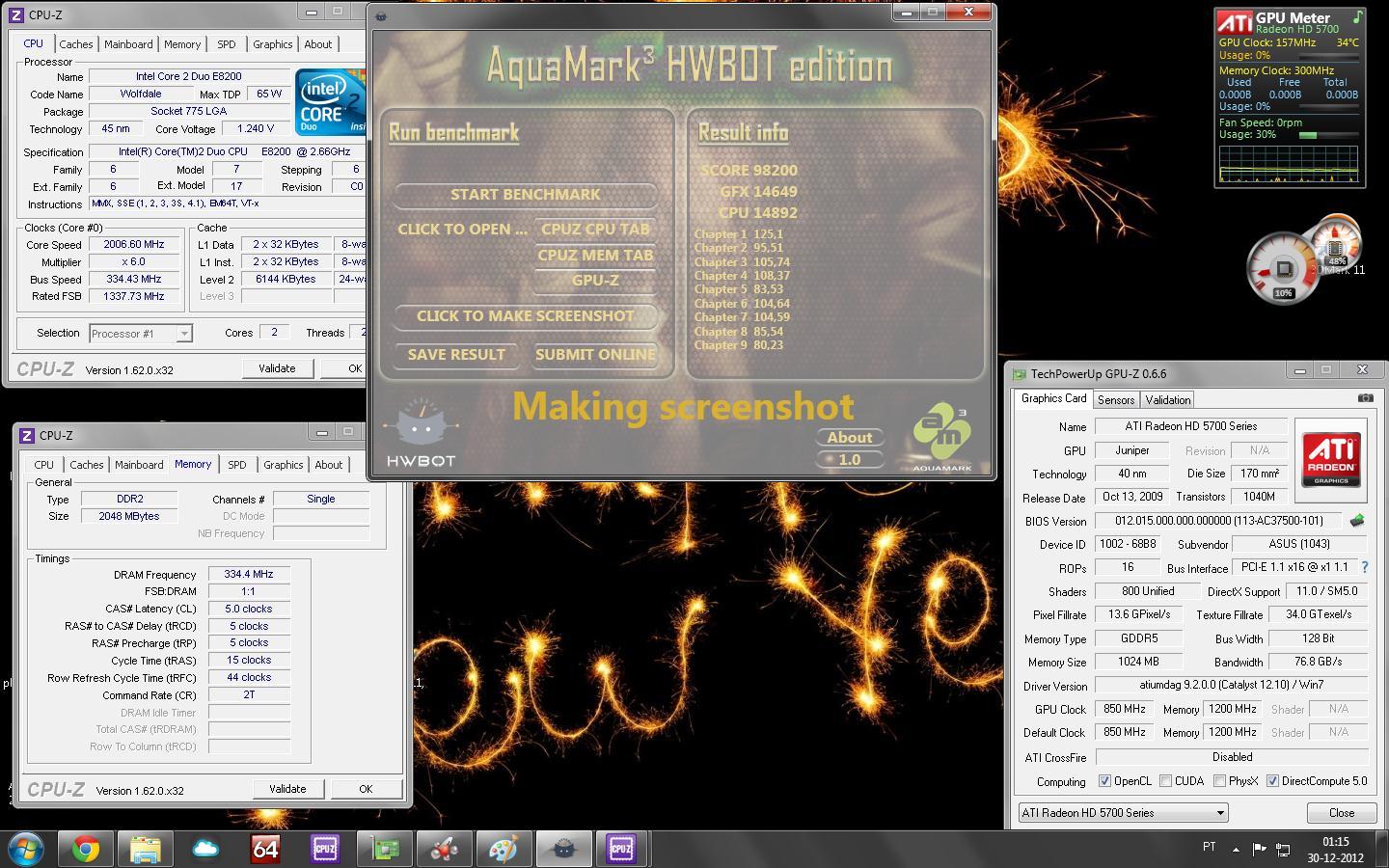Click the CPU usage gauge gadget showing 10%
The image size is (1389, 868).
pos(1283,270)
